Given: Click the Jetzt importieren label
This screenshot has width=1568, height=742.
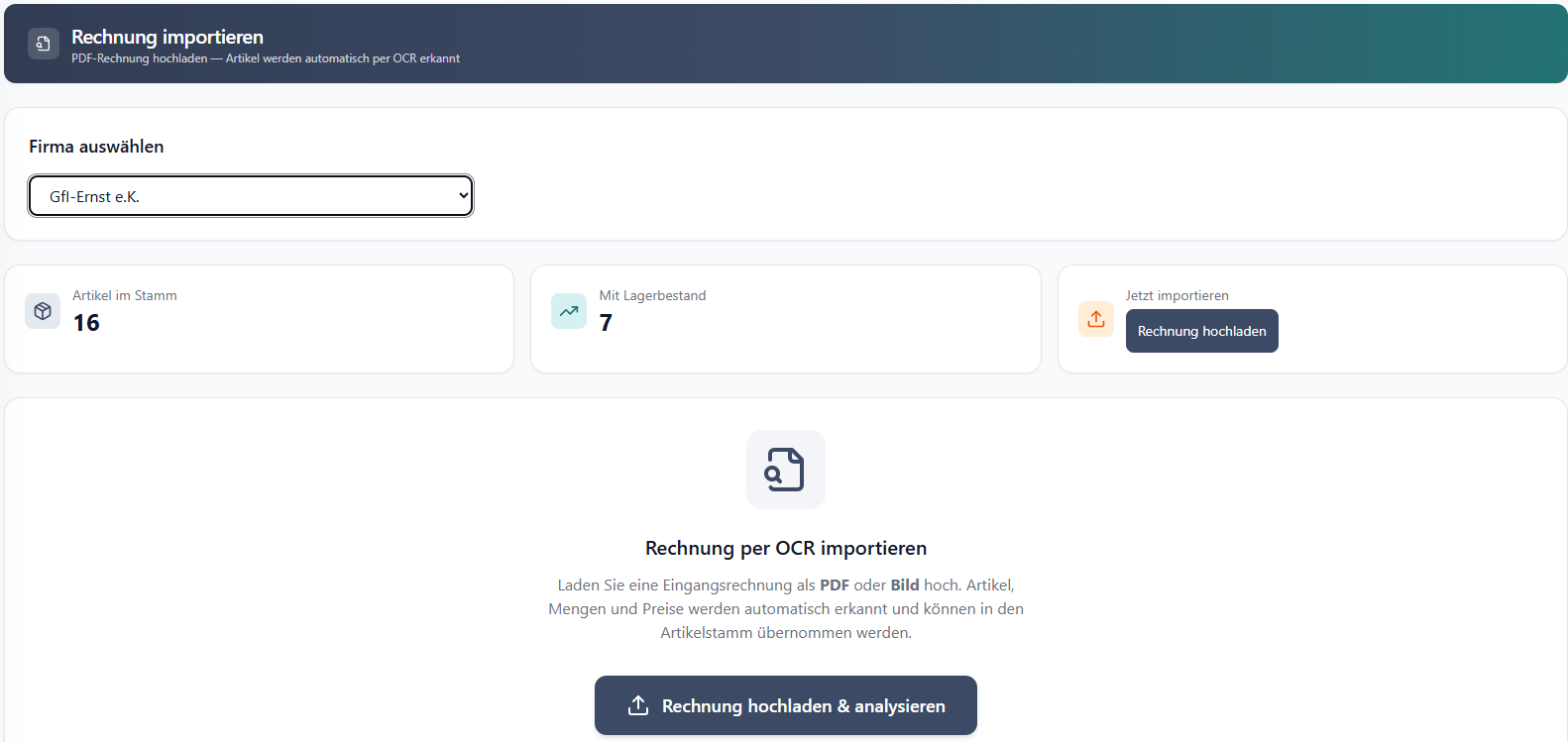Looking at the screenshot, I should click(1176, 295).
